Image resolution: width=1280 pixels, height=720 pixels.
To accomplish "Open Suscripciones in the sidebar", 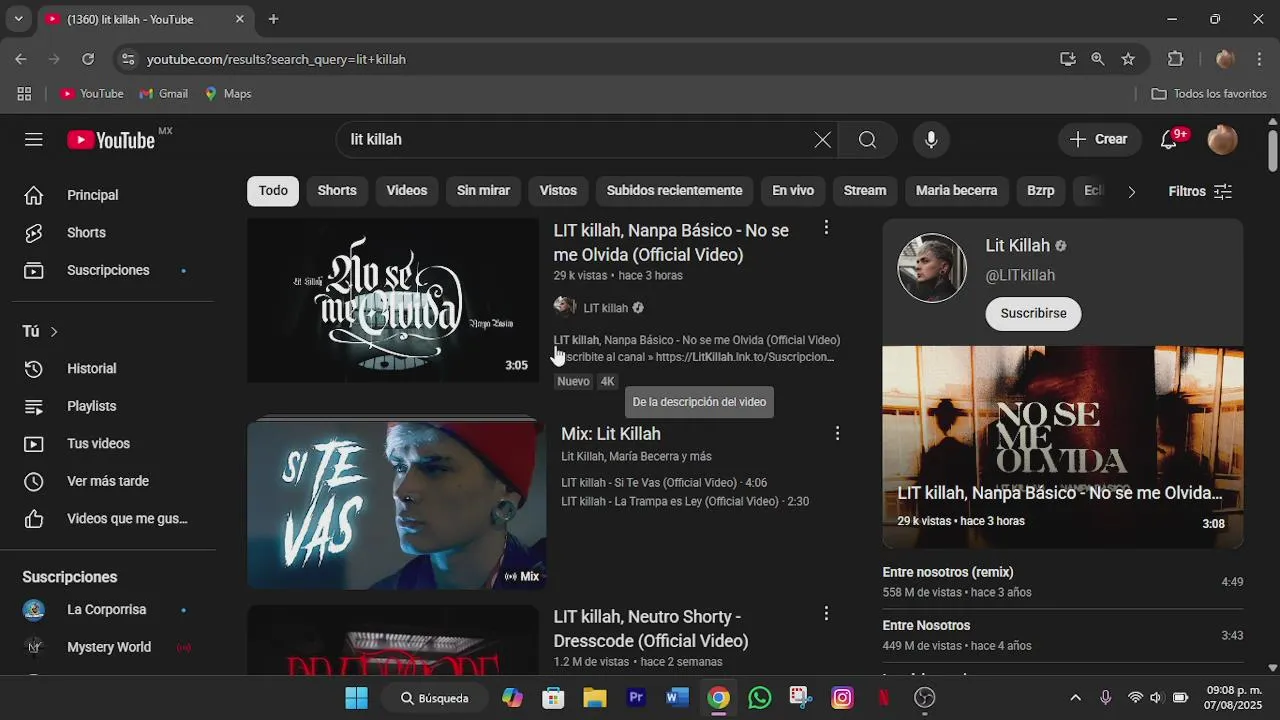I will pyautogui.click(x=108, y=270).
